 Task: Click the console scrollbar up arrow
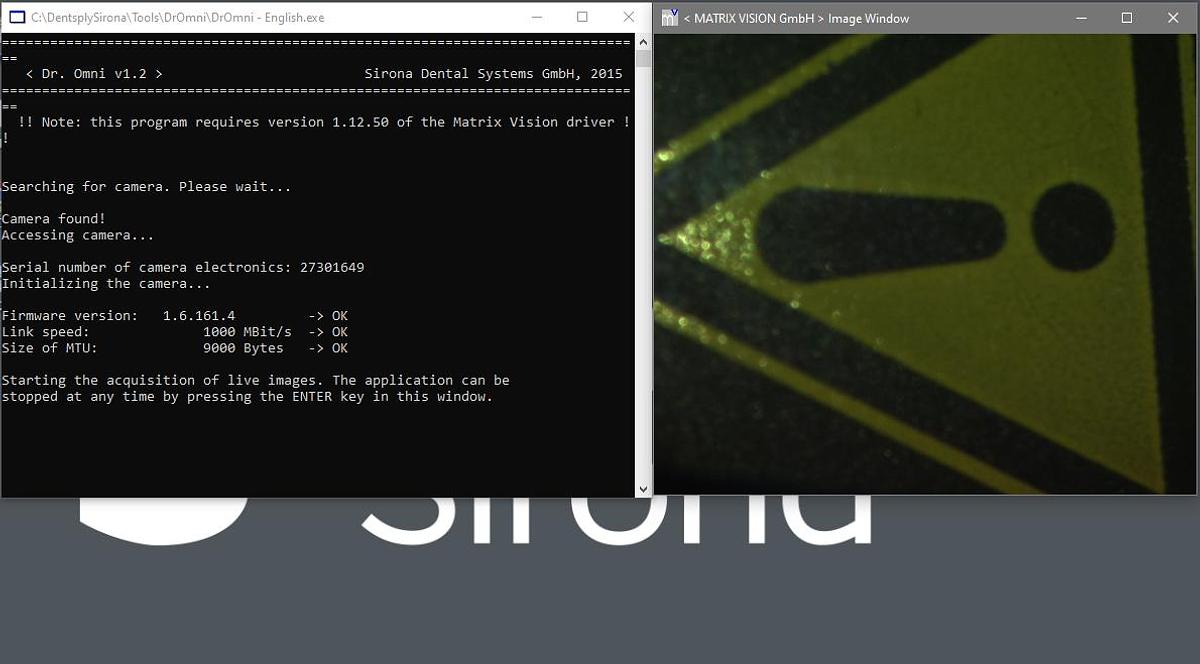click(x=643, y=42)
